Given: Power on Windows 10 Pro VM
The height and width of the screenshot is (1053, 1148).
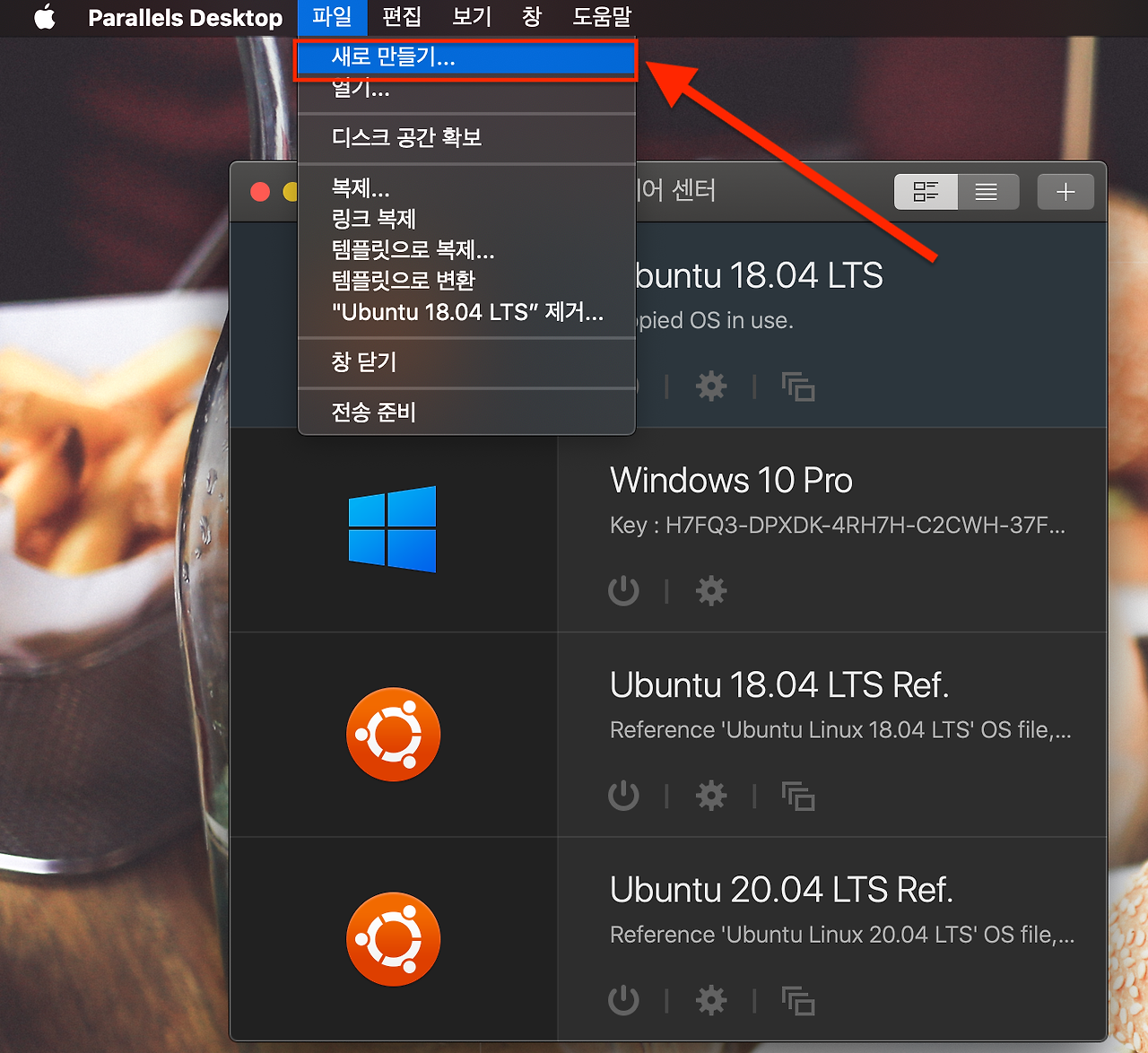Looking at the screenshot, I should click(x=623, y=591).
